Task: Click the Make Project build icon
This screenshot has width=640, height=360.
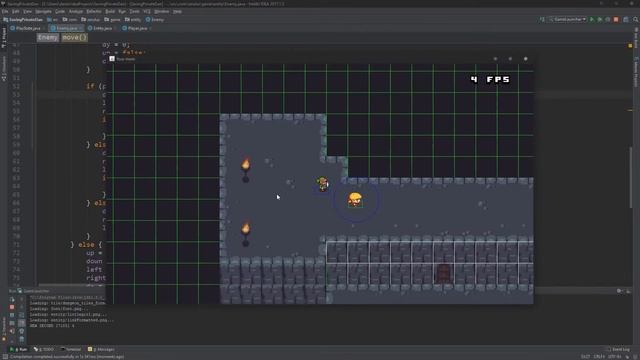Action: tap(542, 19)
